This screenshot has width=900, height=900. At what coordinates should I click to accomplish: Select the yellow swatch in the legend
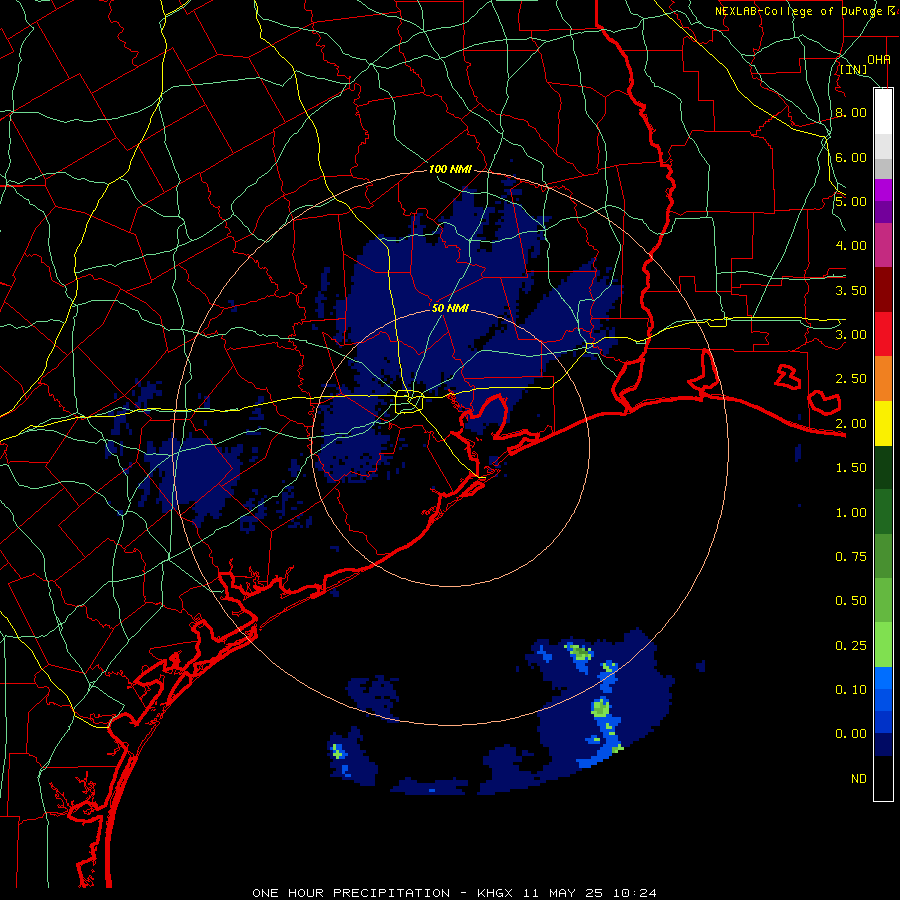(883, 424)
